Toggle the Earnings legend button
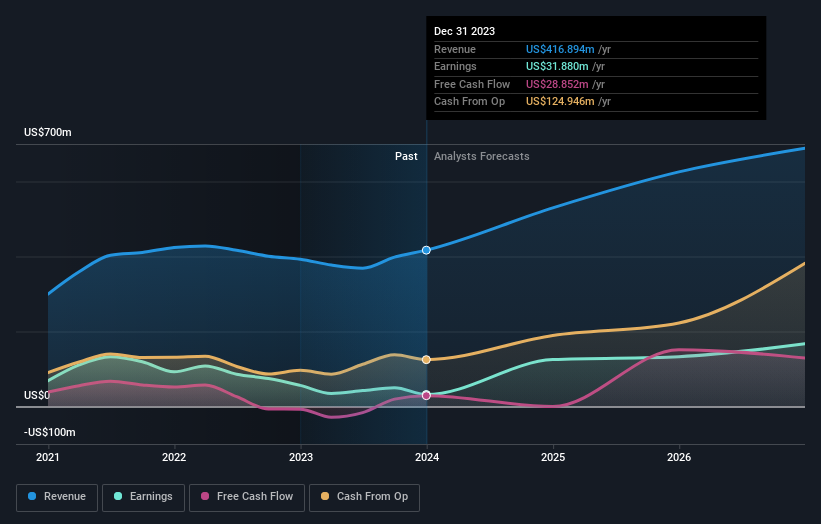The width and height of the screenshot is (821, 524). 143,497
